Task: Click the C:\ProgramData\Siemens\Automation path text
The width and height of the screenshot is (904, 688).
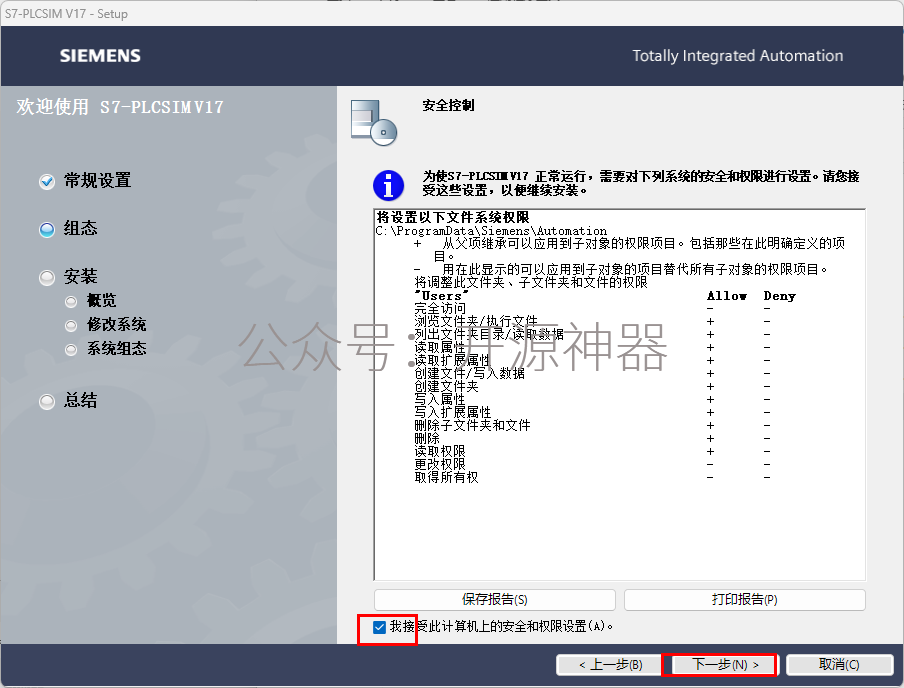Action: 491,231
